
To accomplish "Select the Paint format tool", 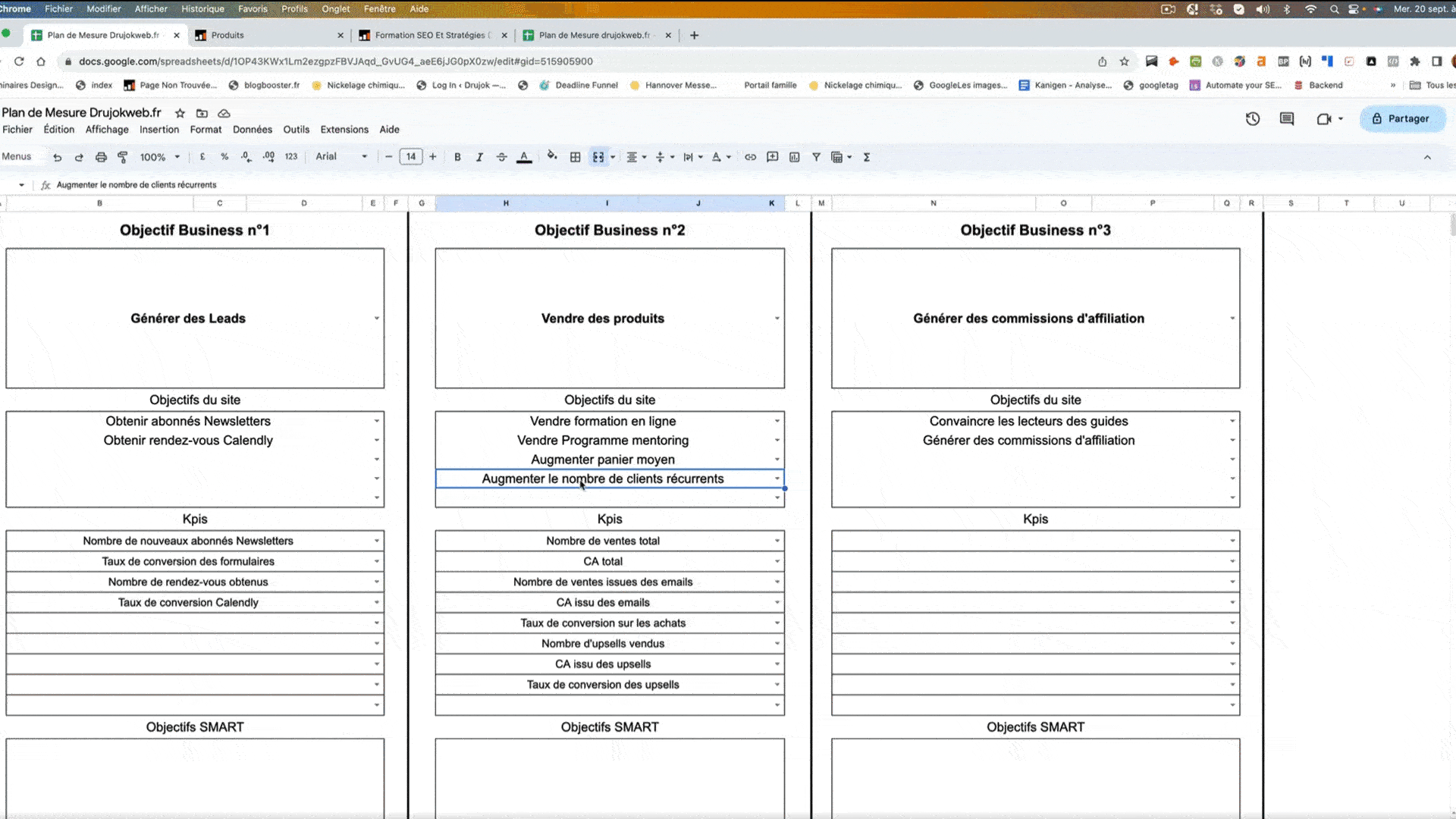I will (123, 157).
